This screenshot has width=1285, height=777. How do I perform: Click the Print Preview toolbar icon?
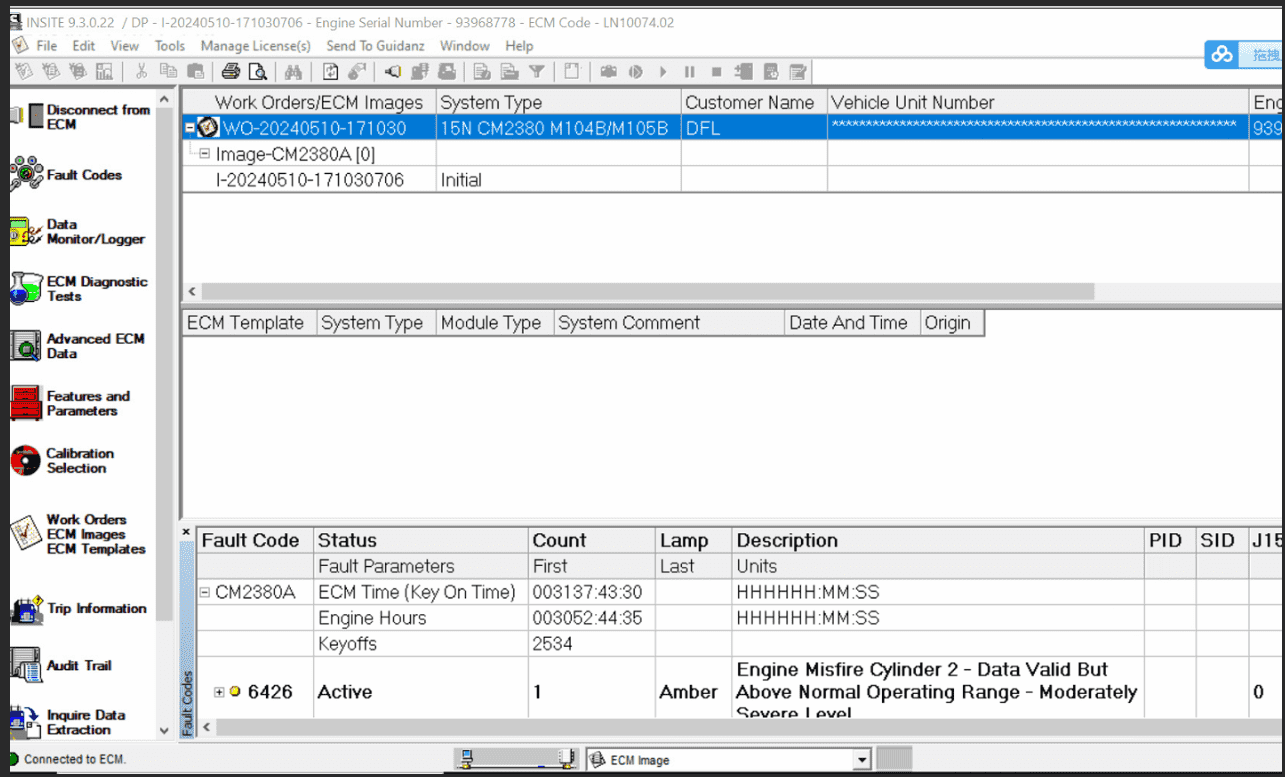click(x=258, y=72)
